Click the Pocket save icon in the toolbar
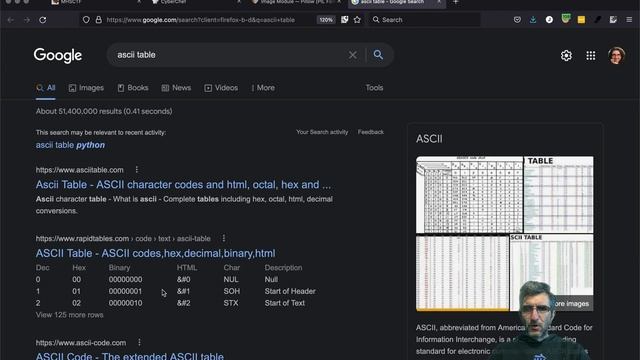Image resolution: width=640 pixels, height=360 pixels. (517, 20)
